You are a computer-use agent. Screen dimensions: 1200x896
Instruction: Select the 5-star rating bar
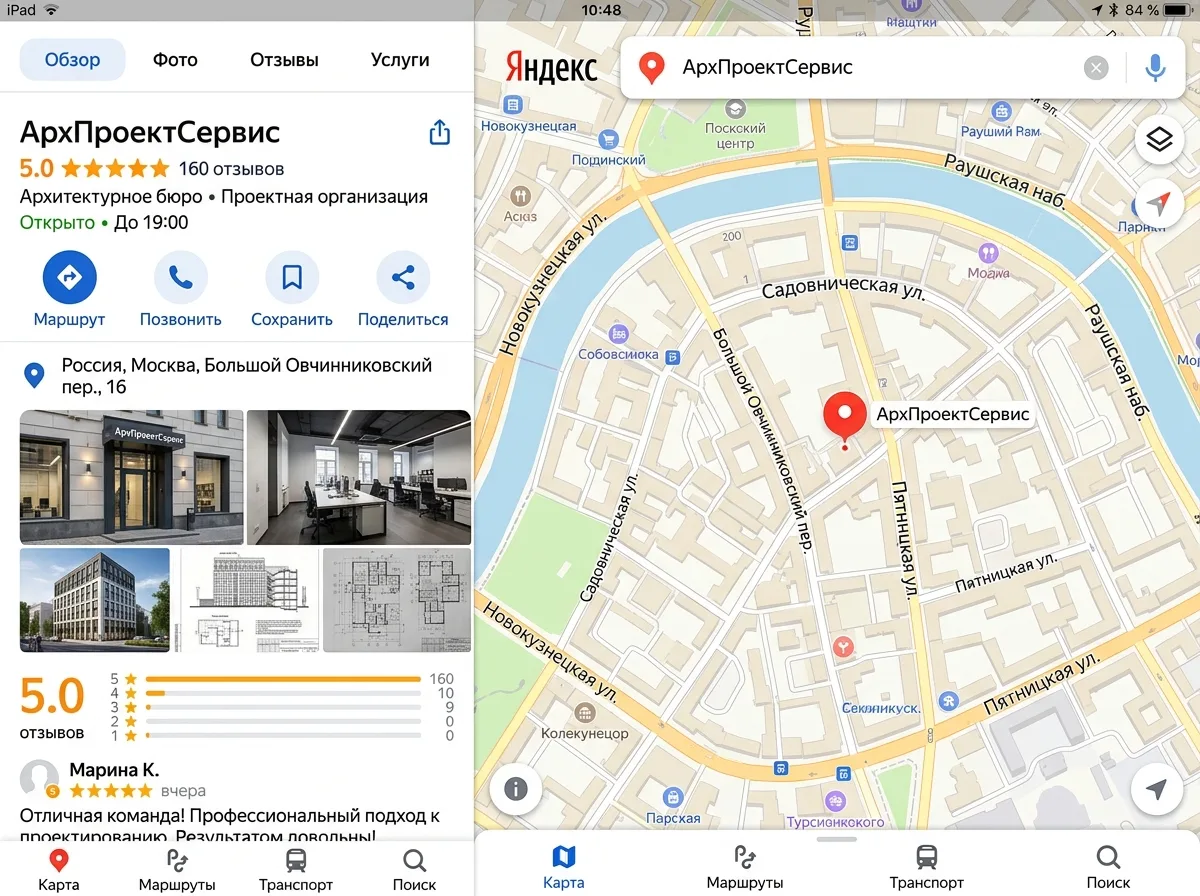pos(283,679)
